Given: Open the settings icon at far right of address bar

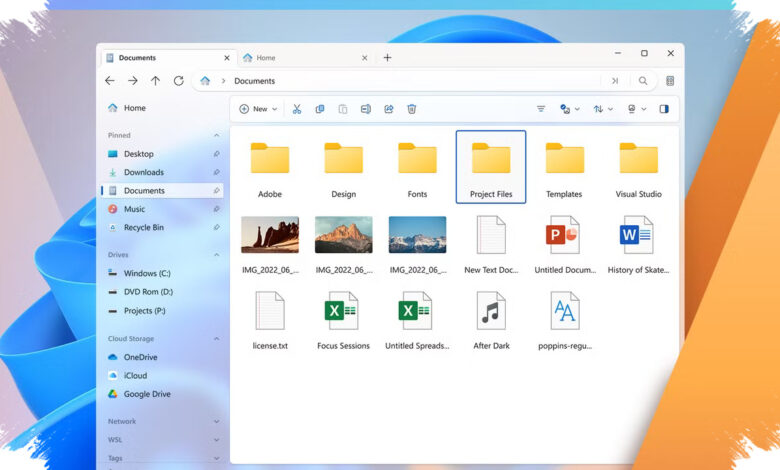Looking at the screenshot, I should (670, 81).
